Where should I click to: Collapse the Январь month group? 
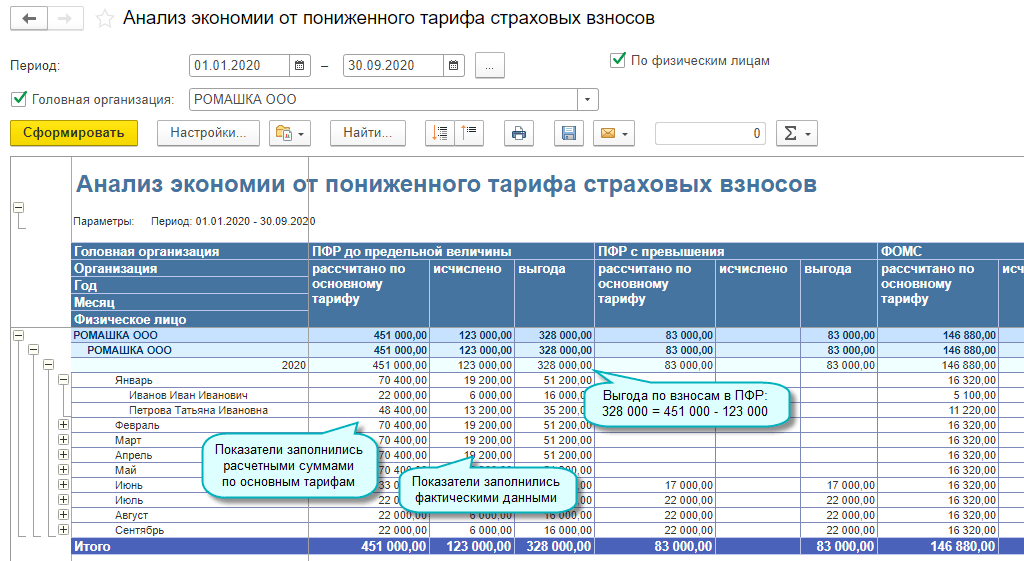click(63, 379)
